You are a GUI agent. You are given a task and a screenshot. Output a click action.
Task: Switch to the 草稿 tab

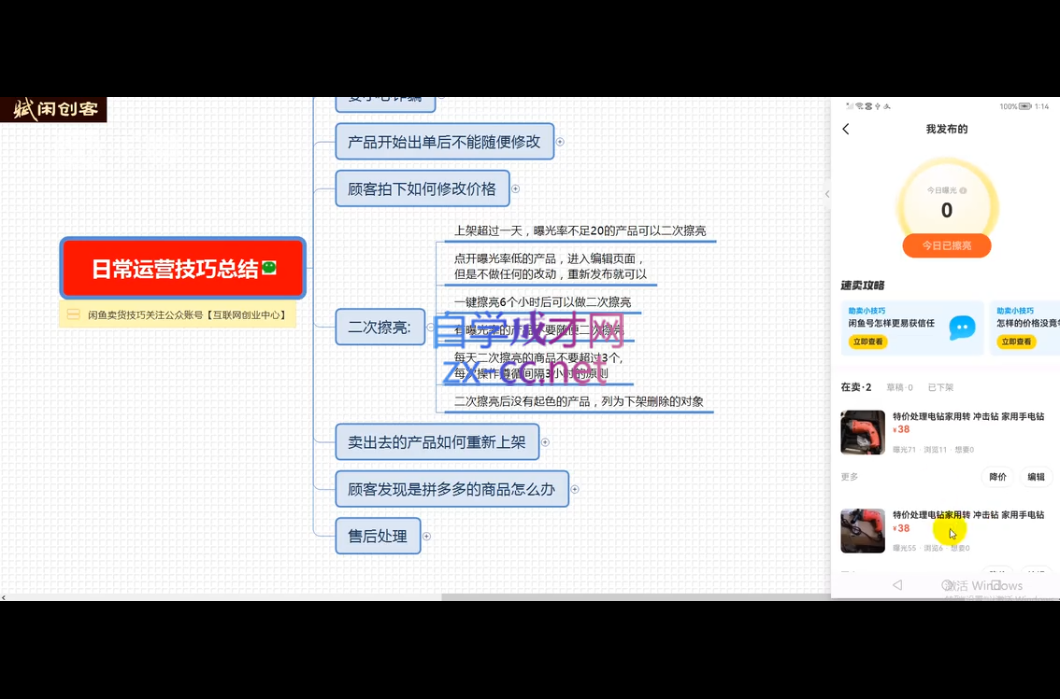point(899,387)
